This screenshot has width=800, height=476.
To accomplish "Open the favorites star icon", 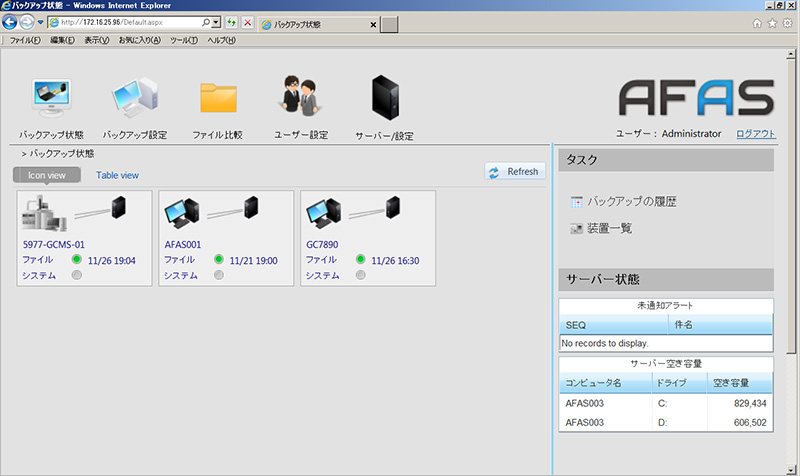I will pos(772,23).
